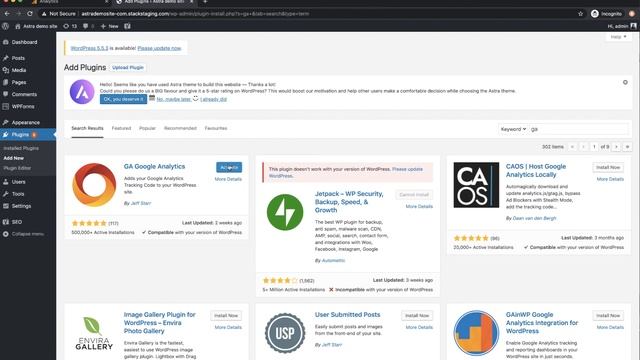Visit Astra demo site from the admin bar
This screenshot has height=360, width=640.
tap(36, 26)
